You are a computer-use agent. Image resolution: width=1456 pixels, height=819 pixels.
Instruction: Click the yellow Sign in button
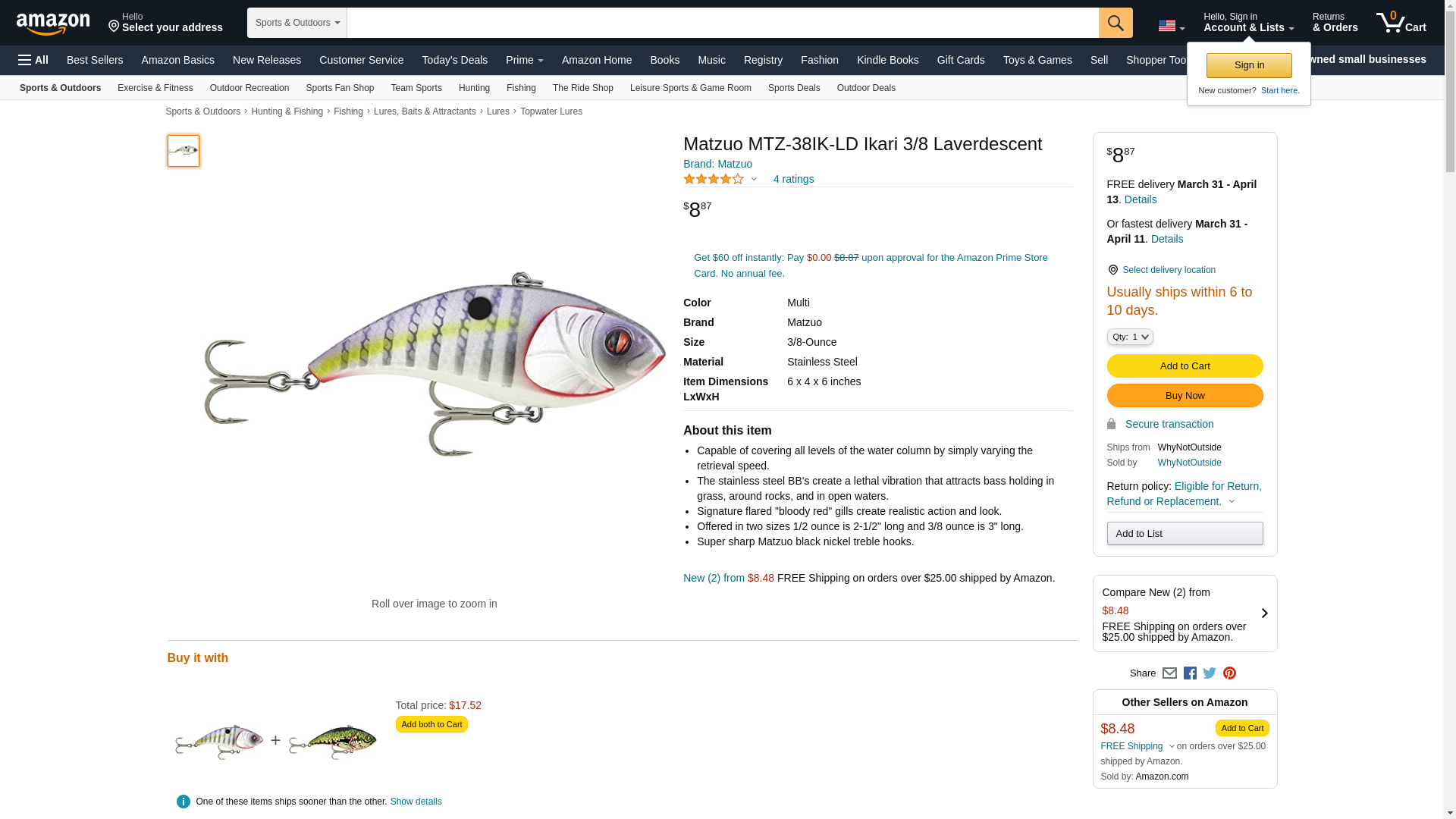(x=1249, y=65)
